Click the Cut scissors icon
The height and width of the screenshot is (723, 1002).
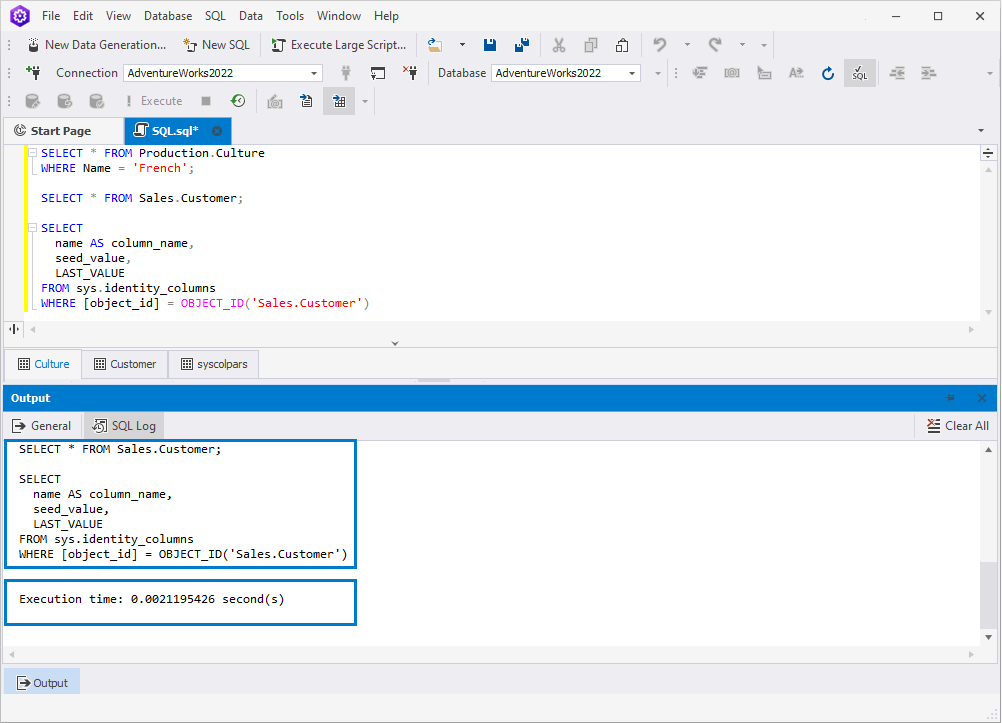(x=559, y=45)
